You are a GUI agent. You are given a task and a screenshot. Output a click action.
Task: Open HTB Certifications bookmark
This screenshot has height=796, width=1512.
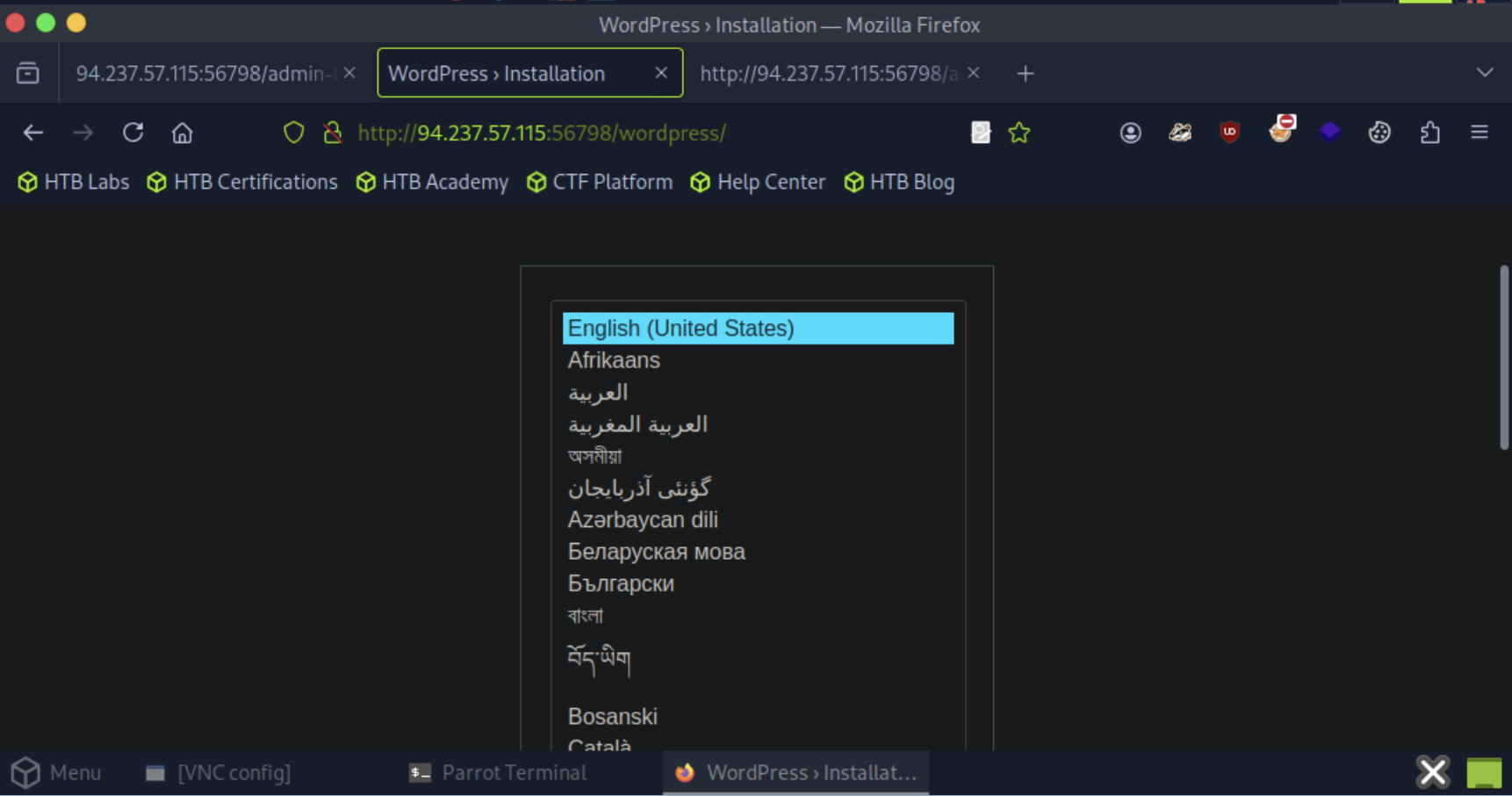point(242,182)
